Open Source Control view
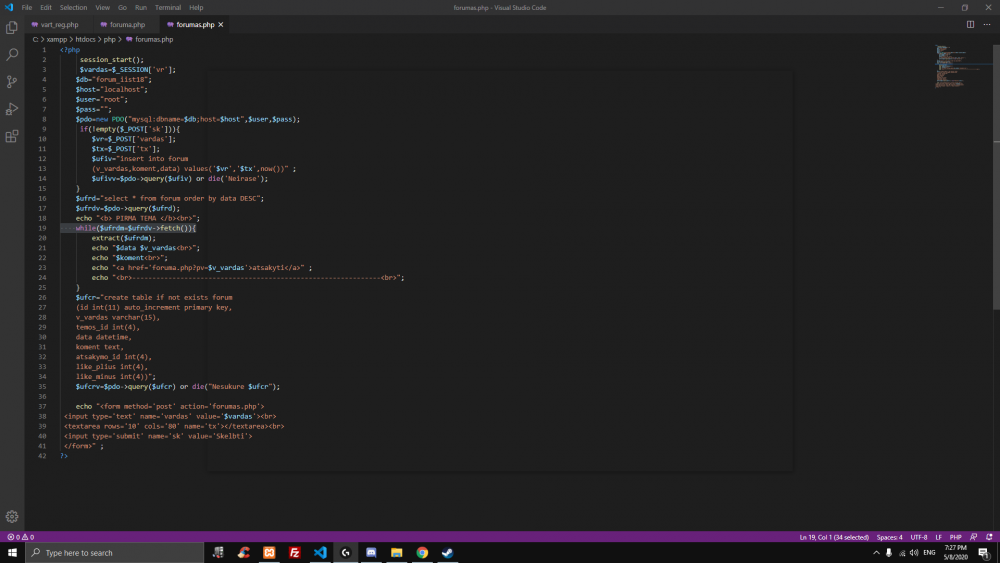1000x563 pixels. [x=12, y=82]
